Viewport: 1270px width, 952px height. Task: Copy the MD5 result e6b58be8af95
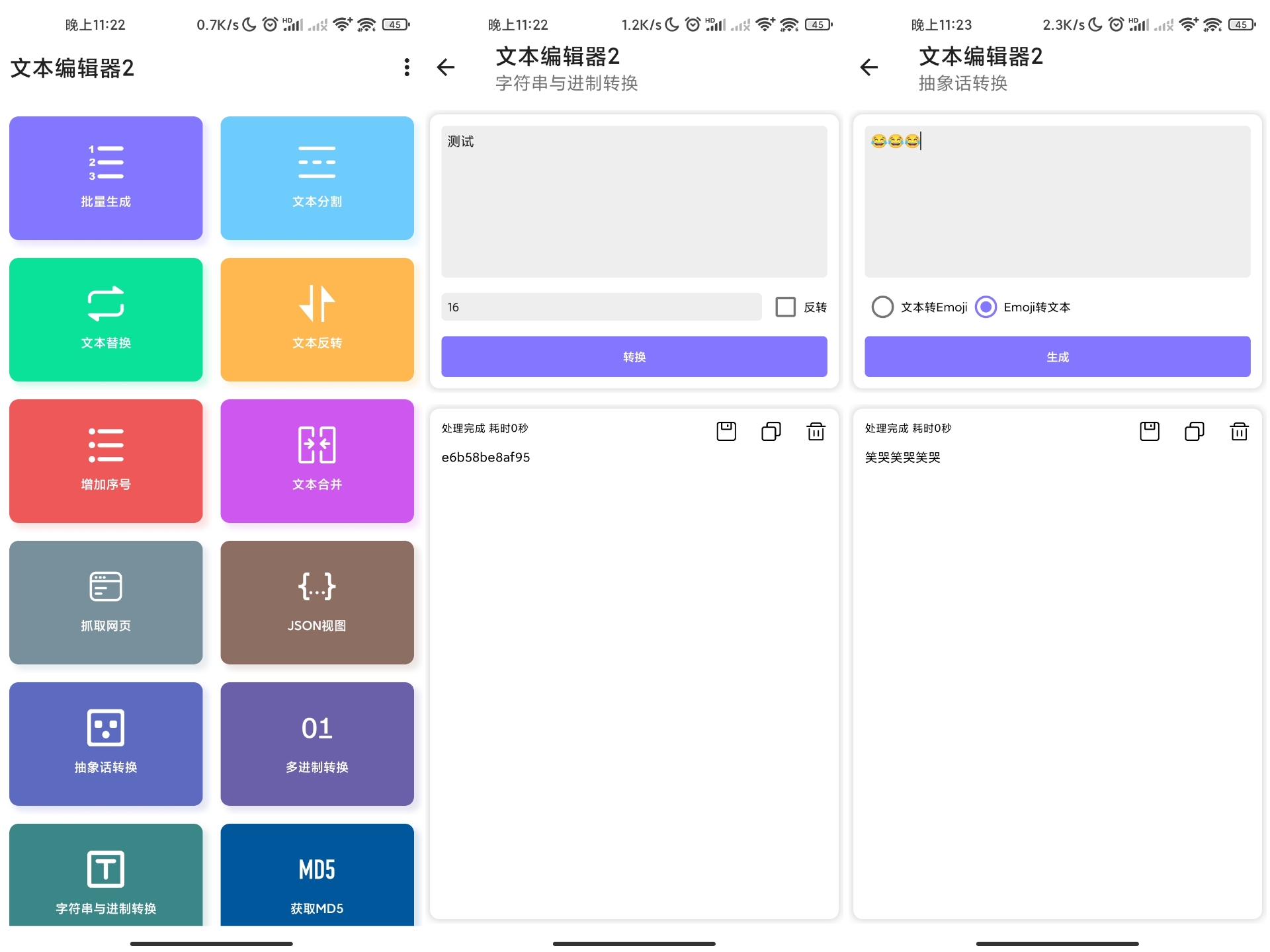click(x=771, y=430)
